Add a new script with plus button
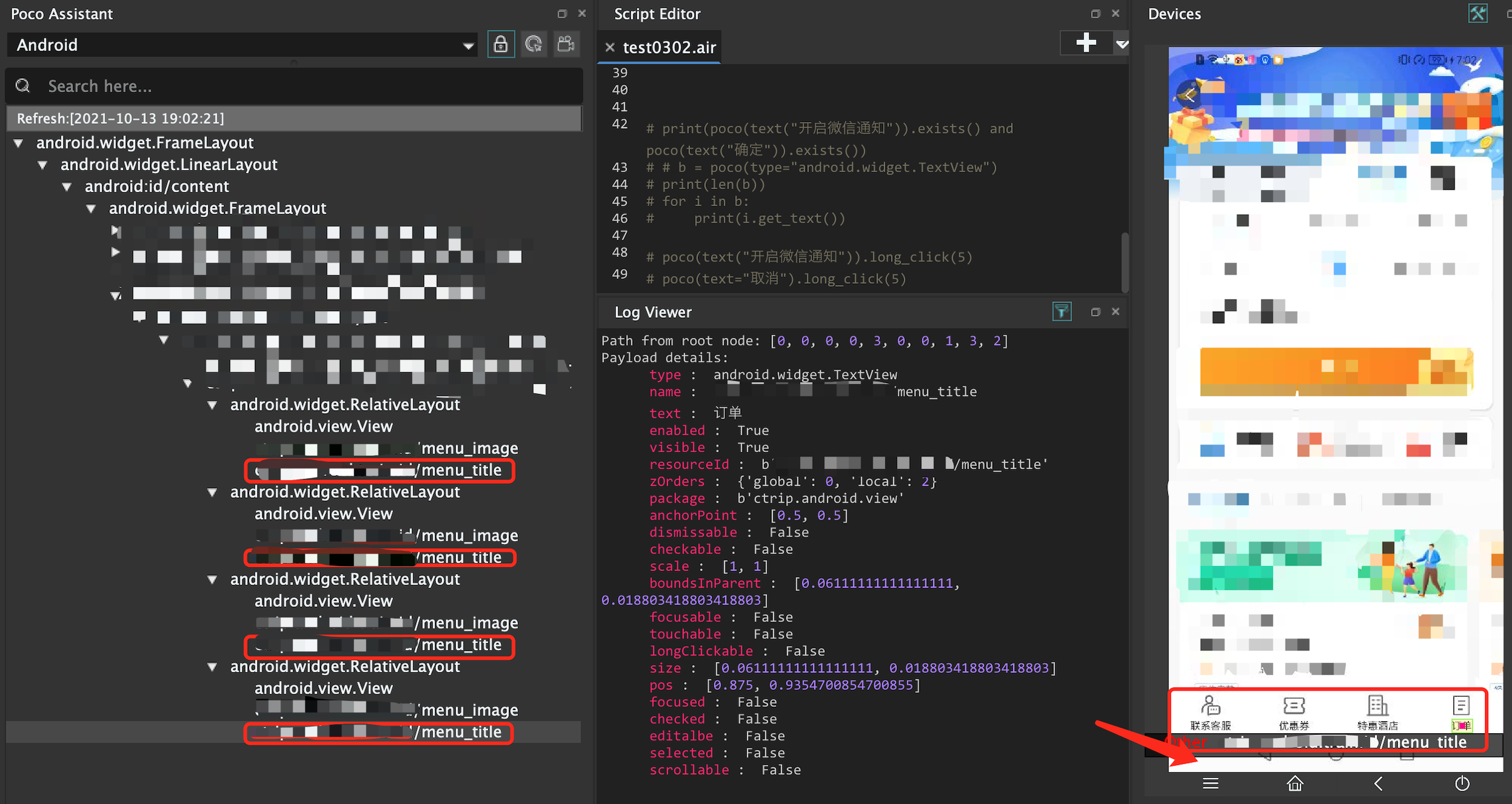 click(1086, 43)
